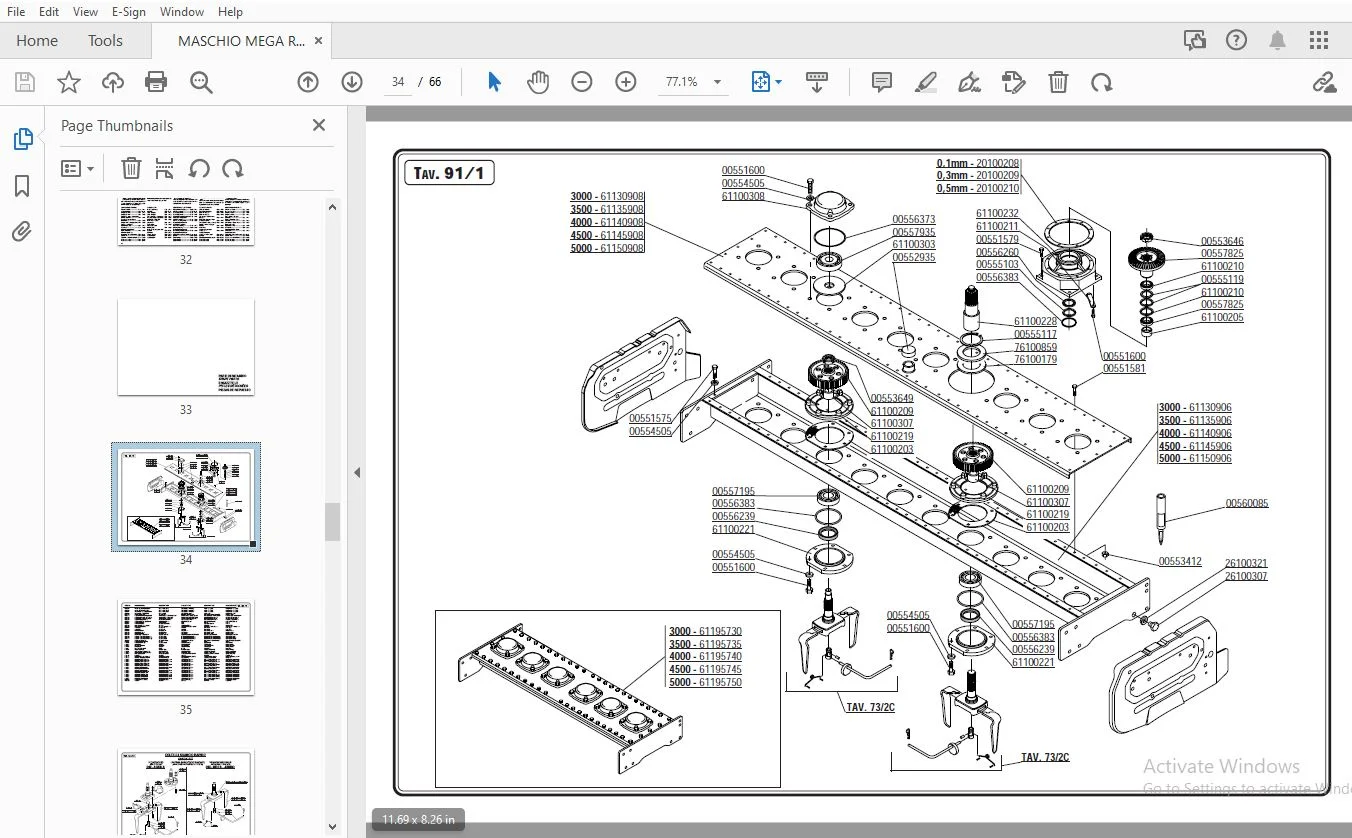Screen dimensions: 1352x838
Task: Click part number 00553412 in the diagram
Action: pos(1180,562)
